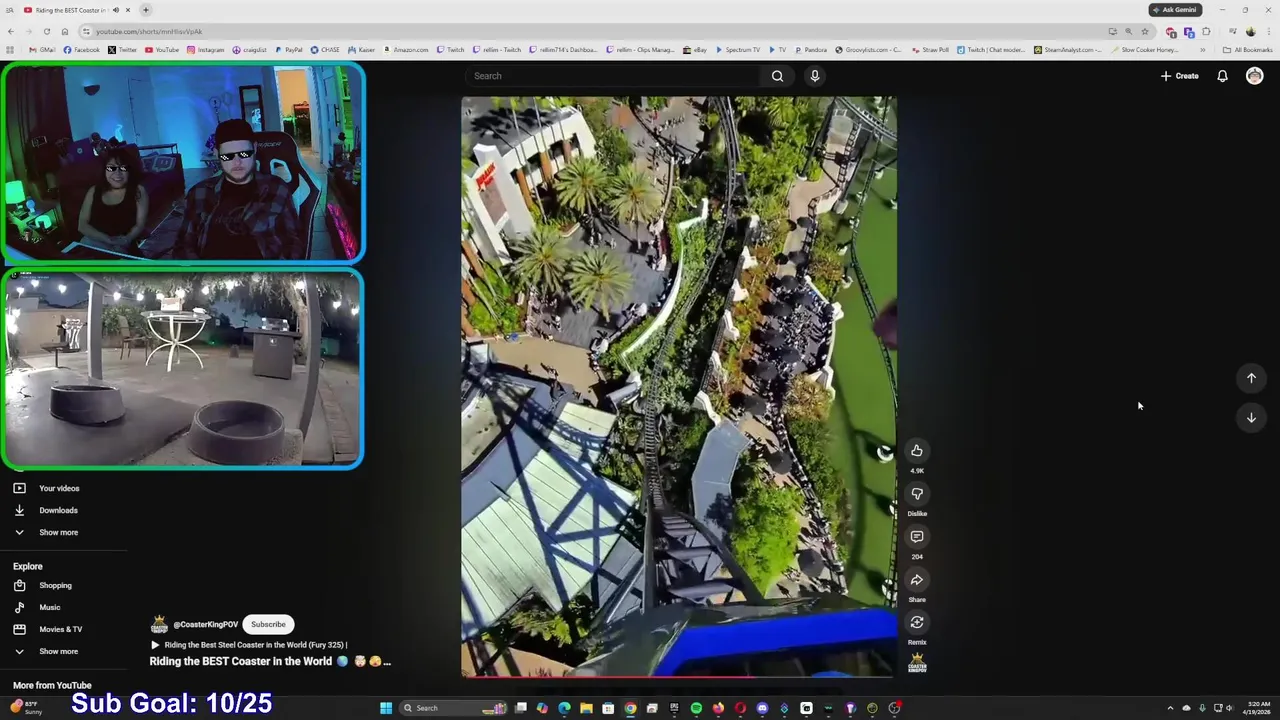
Task: Open the Windows Start menu
Action: [x=386, y=708]
